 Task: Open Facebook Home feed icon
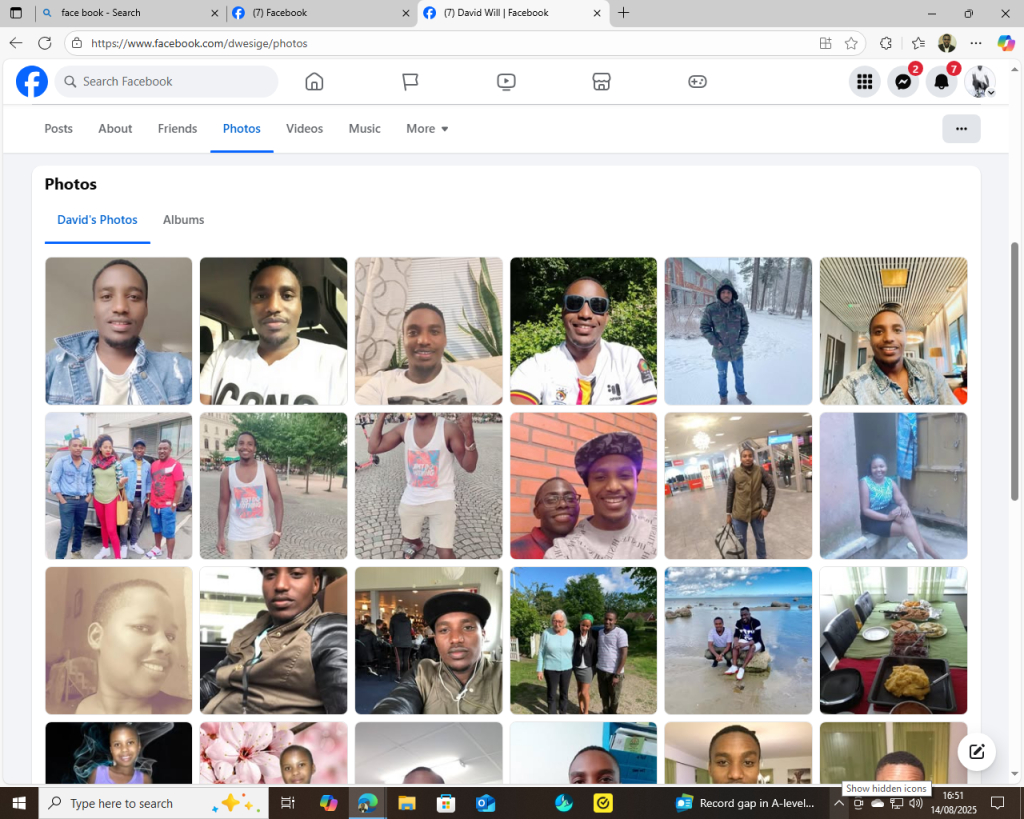point(314,82)
